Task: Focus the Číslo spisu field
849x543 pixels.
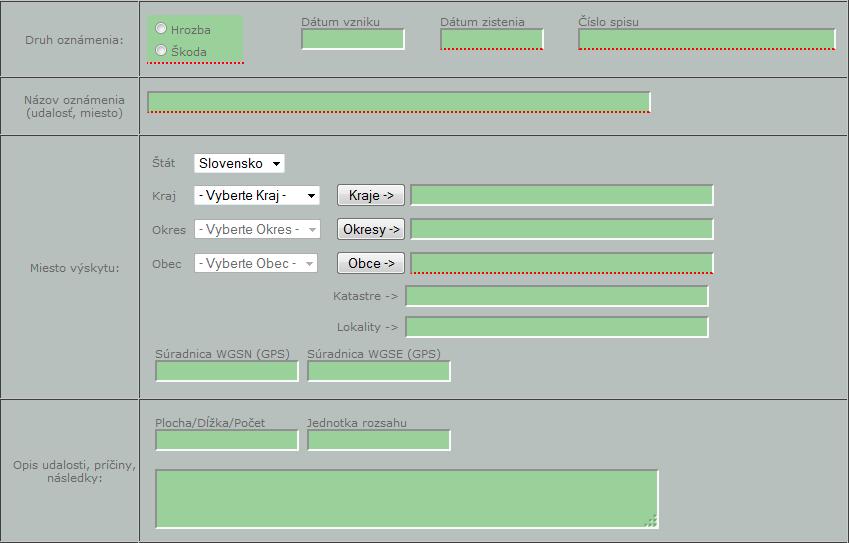Action: [707, 40]
